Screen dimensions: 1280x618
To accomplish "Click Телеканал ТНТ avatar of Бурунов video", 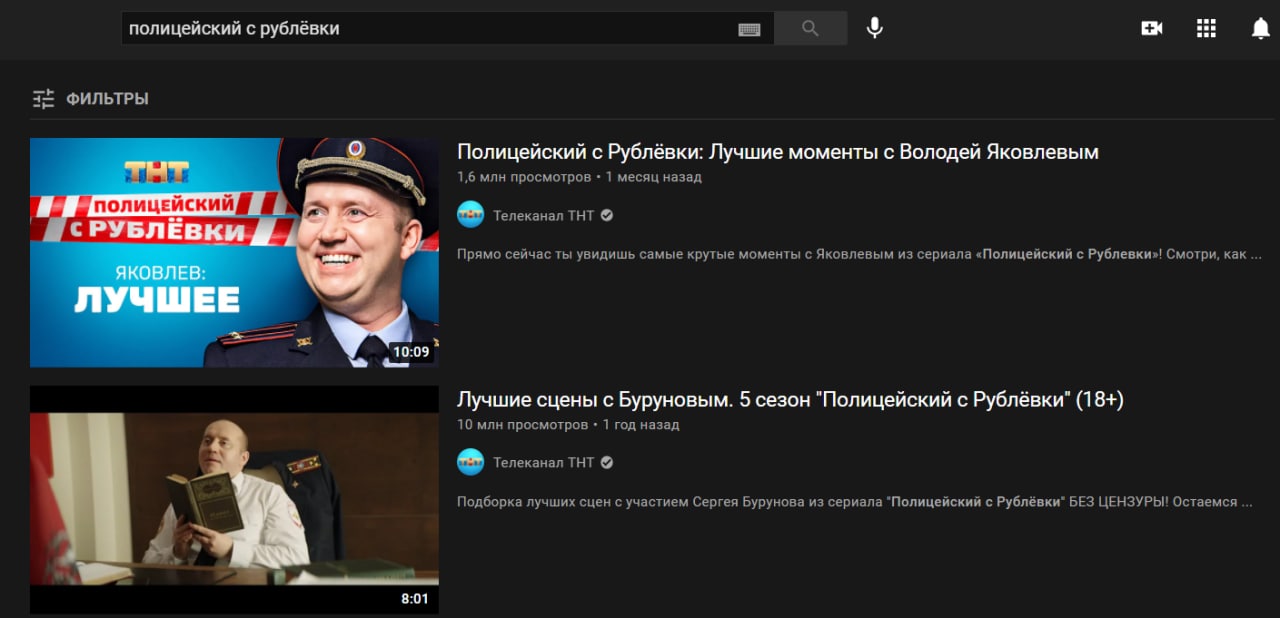I will click(x=470, y=462).
